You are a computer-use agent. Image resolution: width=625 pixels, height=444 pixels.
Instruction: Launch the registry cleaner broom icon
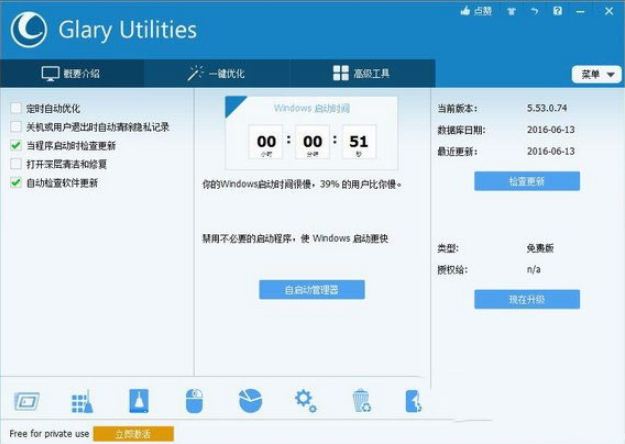coord(82,401)
